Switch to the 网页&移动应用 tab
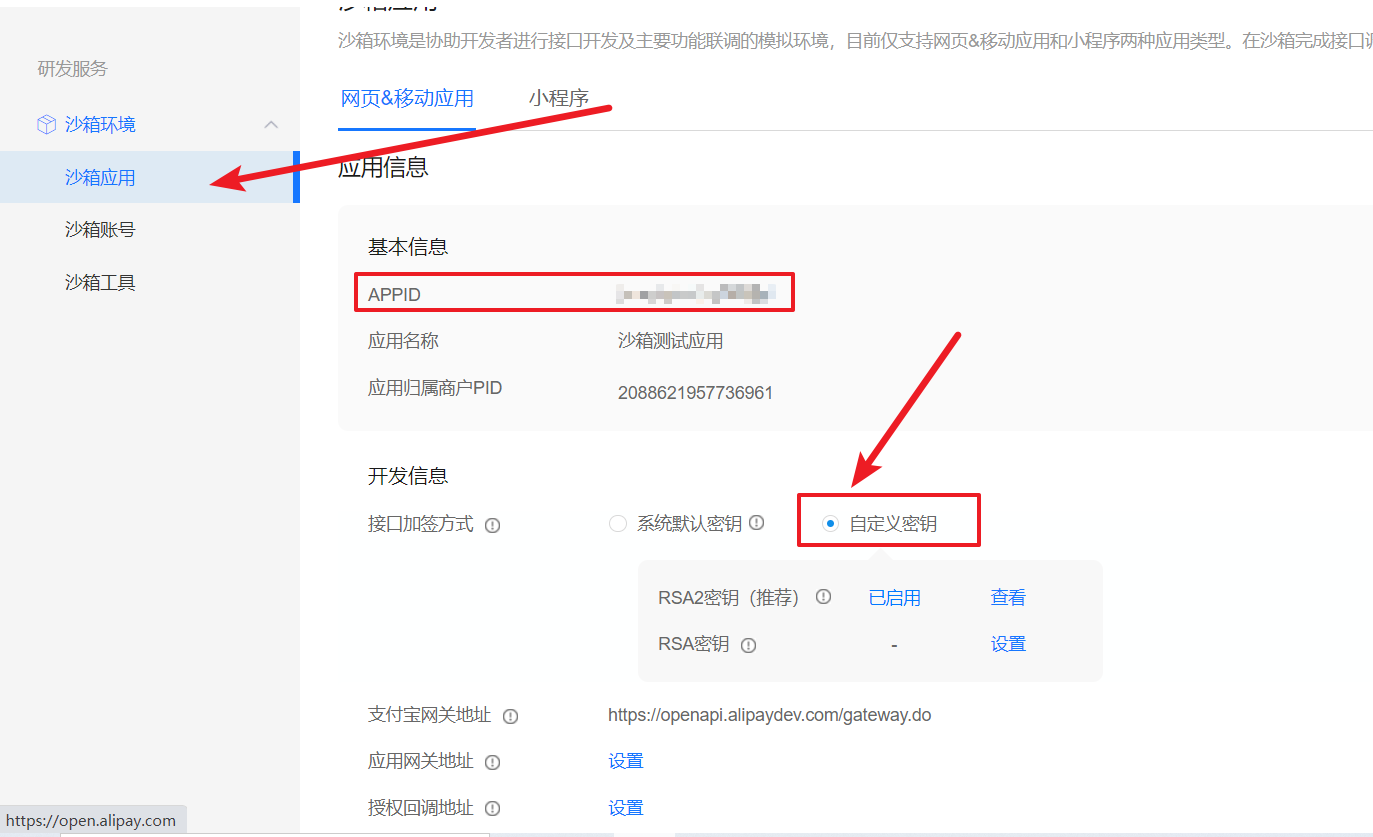Screen dimensions: 1373x837 click(x=407, y=99)
